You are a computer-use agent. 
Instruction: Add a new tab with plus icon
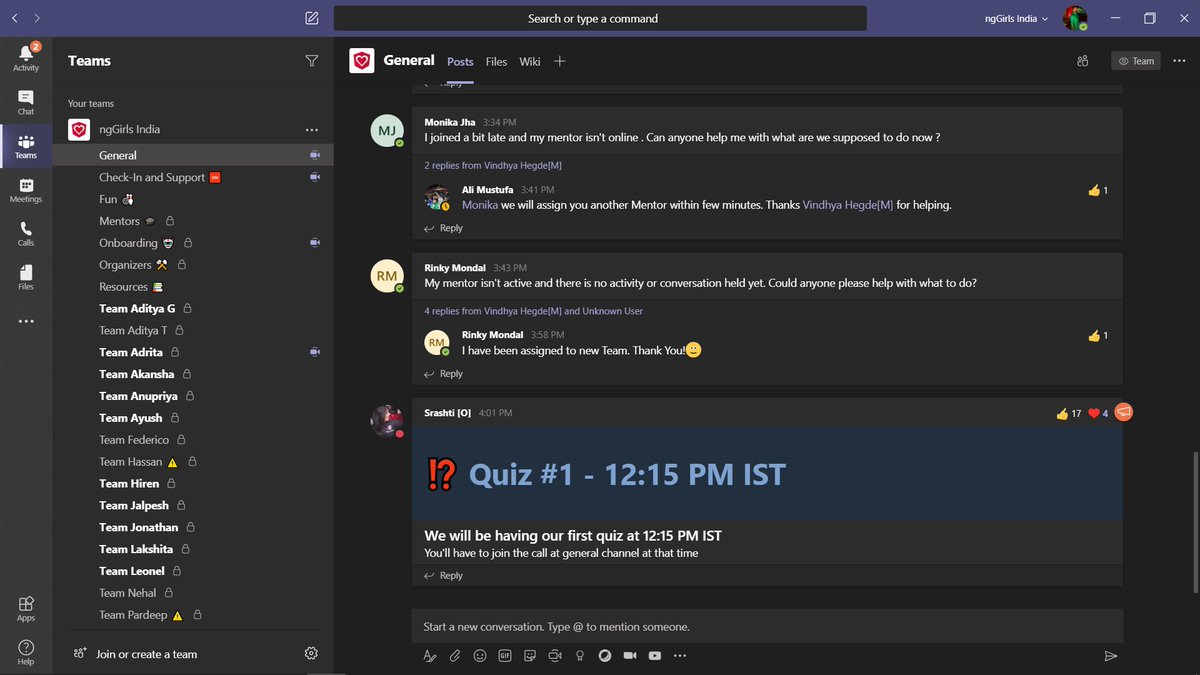[x=560, y=61]
